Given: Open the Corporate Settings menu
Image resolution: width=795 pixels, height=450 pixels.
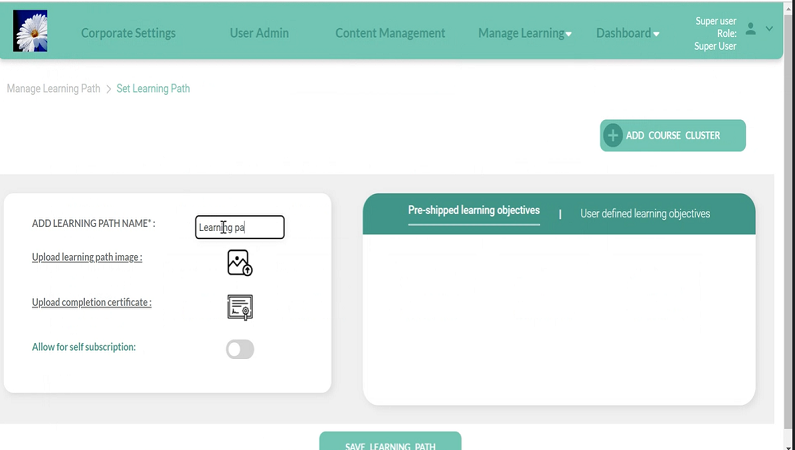Looking at the screenshot, I should click(128, 33).
